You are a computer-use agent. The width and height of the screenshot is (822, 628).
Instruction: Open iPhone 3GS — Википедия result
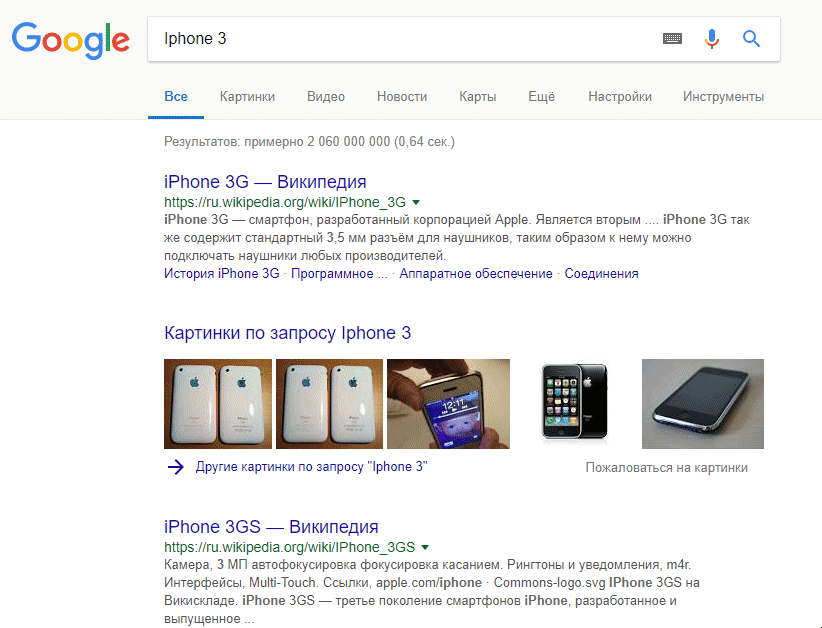click(271, 527)
